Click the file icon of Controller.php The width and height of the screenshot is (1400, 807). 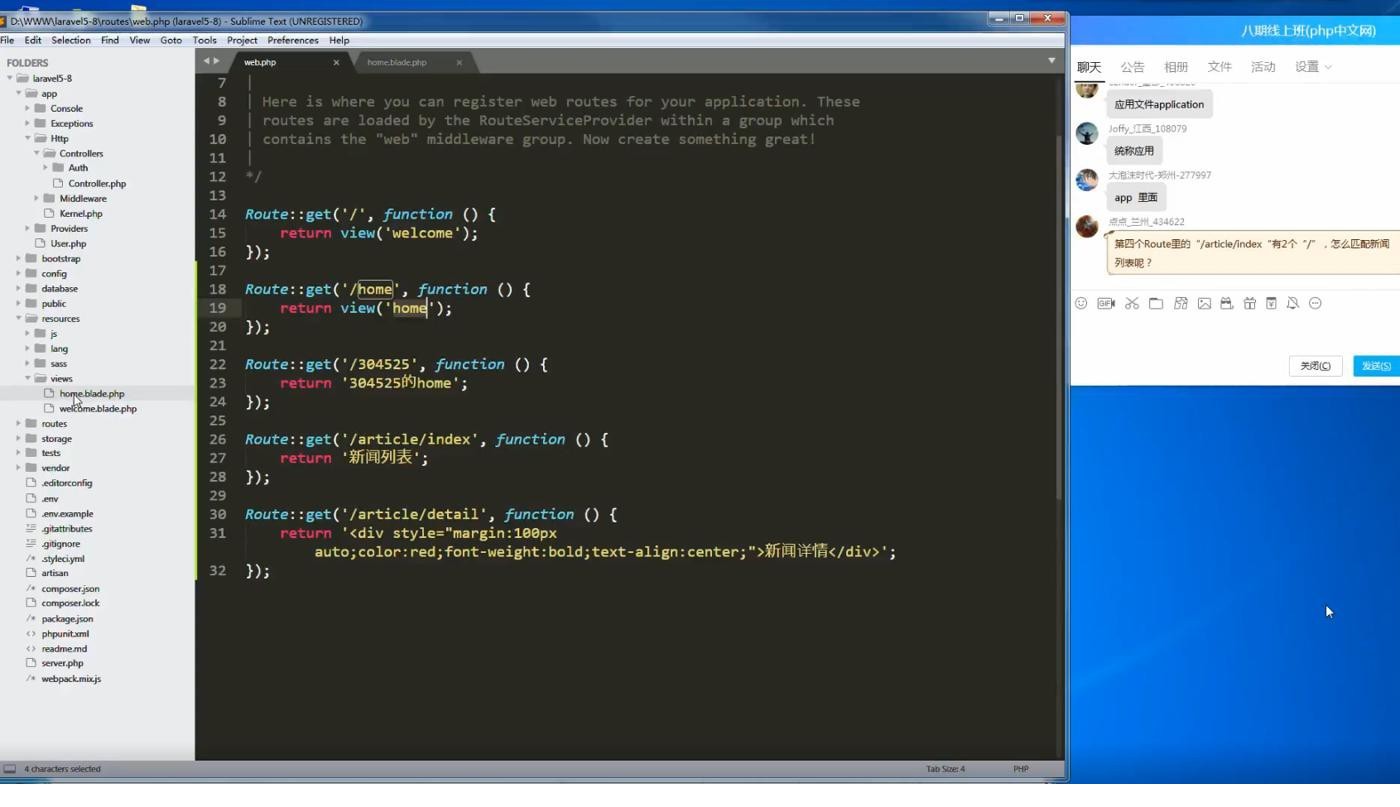59,183
